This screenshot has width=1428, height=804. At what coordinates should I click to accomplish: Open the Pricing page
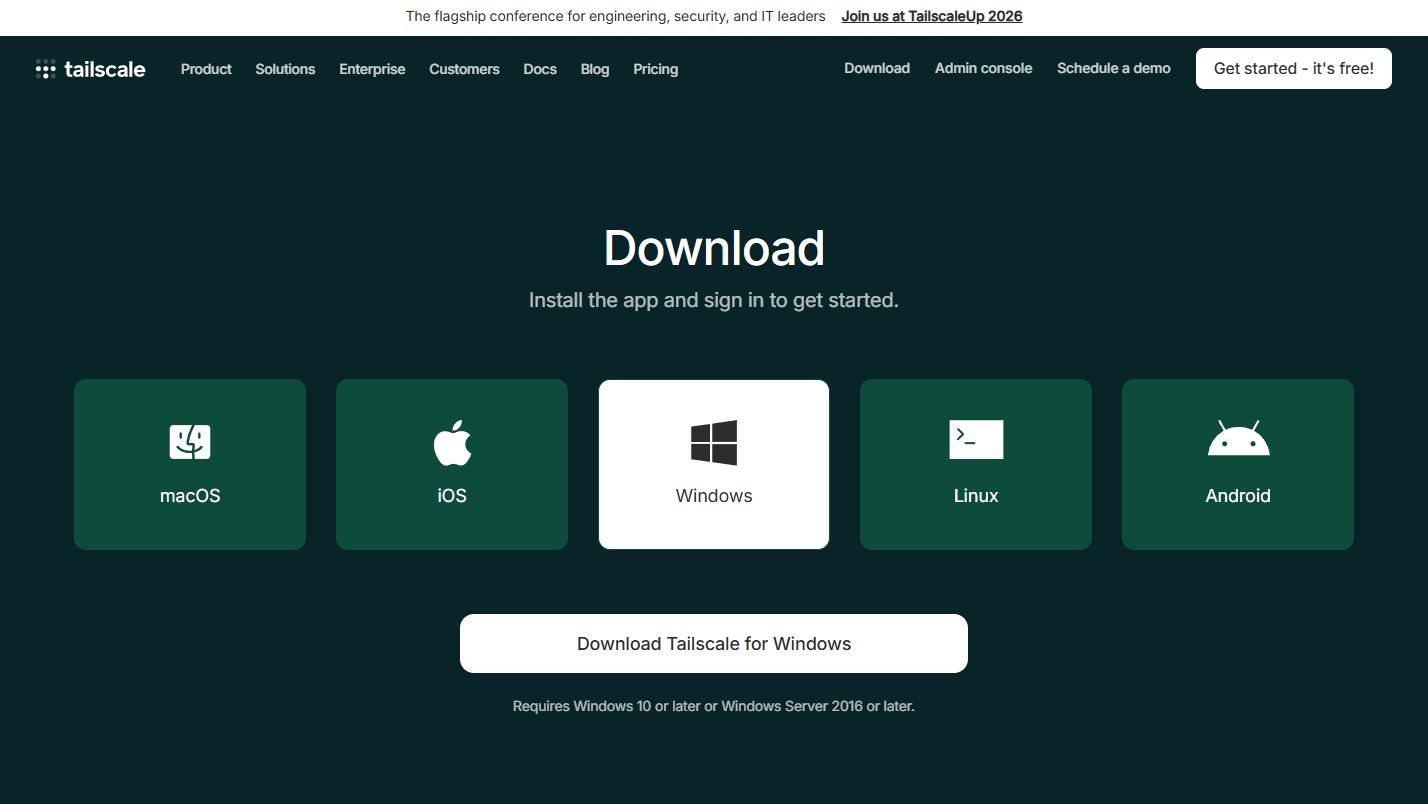(x=656, y=69)
